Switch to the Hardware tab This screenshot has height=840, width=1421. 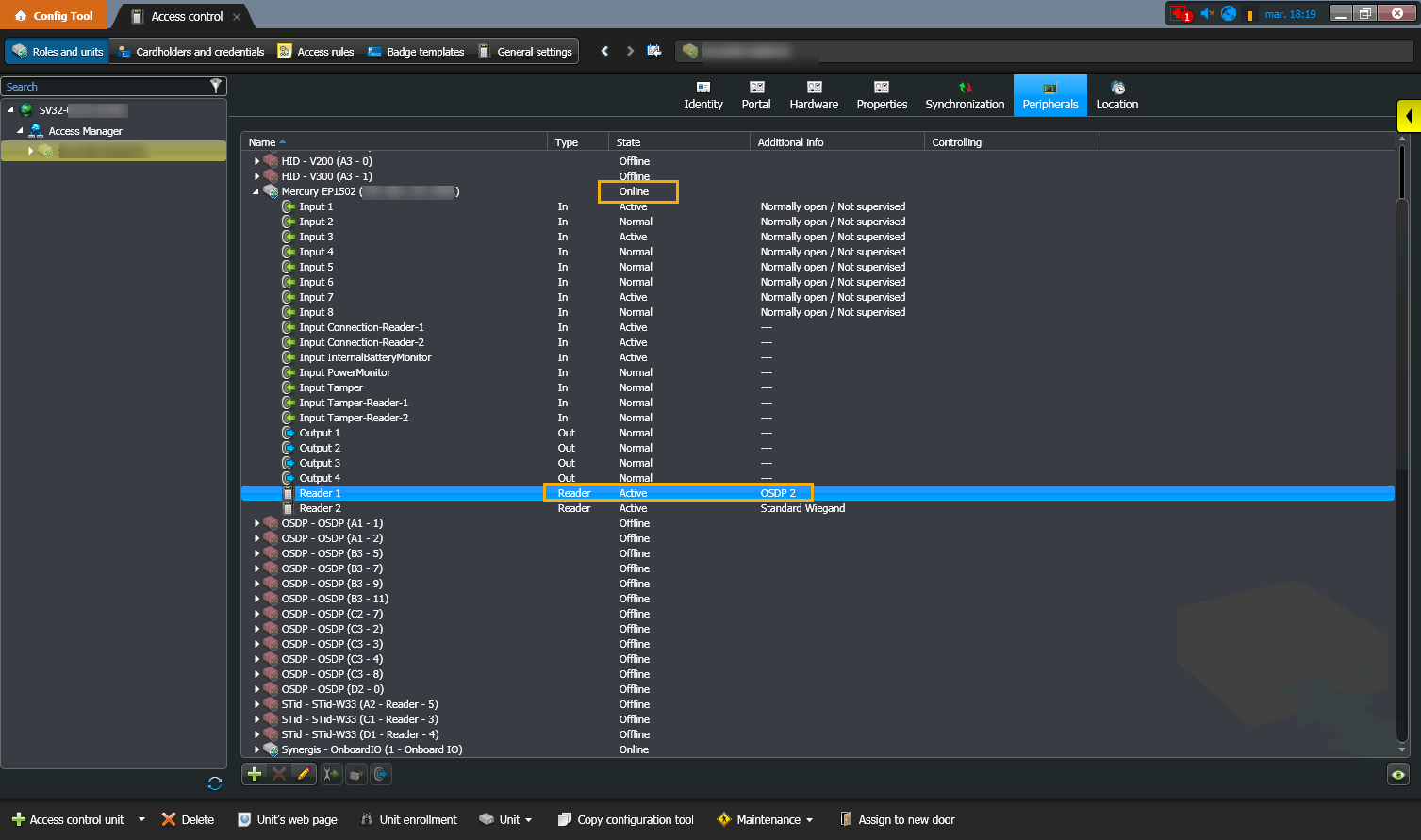click(814, 95)
